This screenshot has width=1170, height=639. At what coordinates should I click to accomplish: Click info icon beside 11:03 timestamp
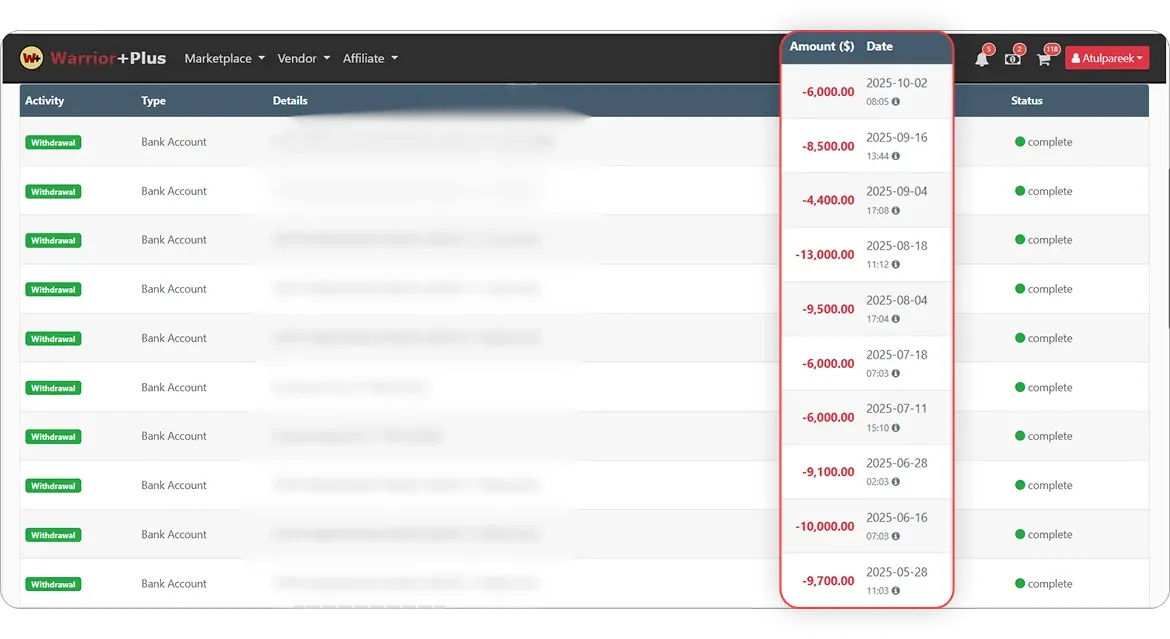coord(896,591)
